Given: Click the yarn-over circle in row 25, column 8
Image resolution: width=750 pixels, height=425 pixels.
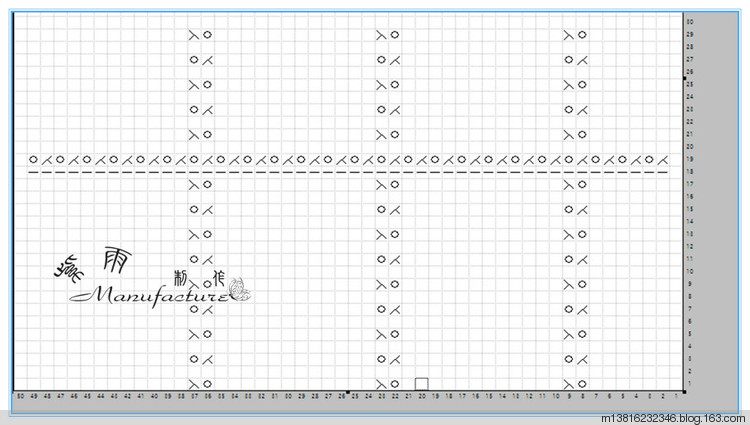Looking at the screenshot, I should [x=582, y=85].
